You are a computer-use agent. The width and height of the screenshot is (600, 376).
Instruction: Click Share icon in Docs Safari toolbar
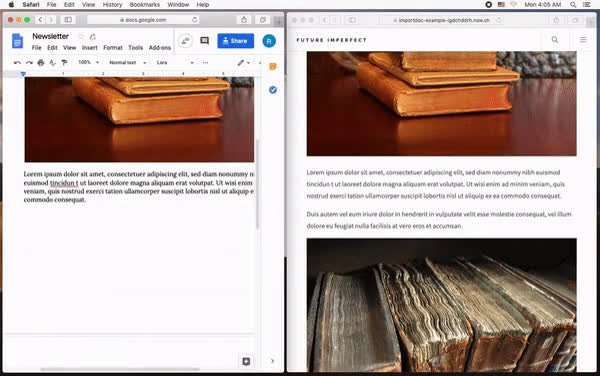[x=244, y=20]
